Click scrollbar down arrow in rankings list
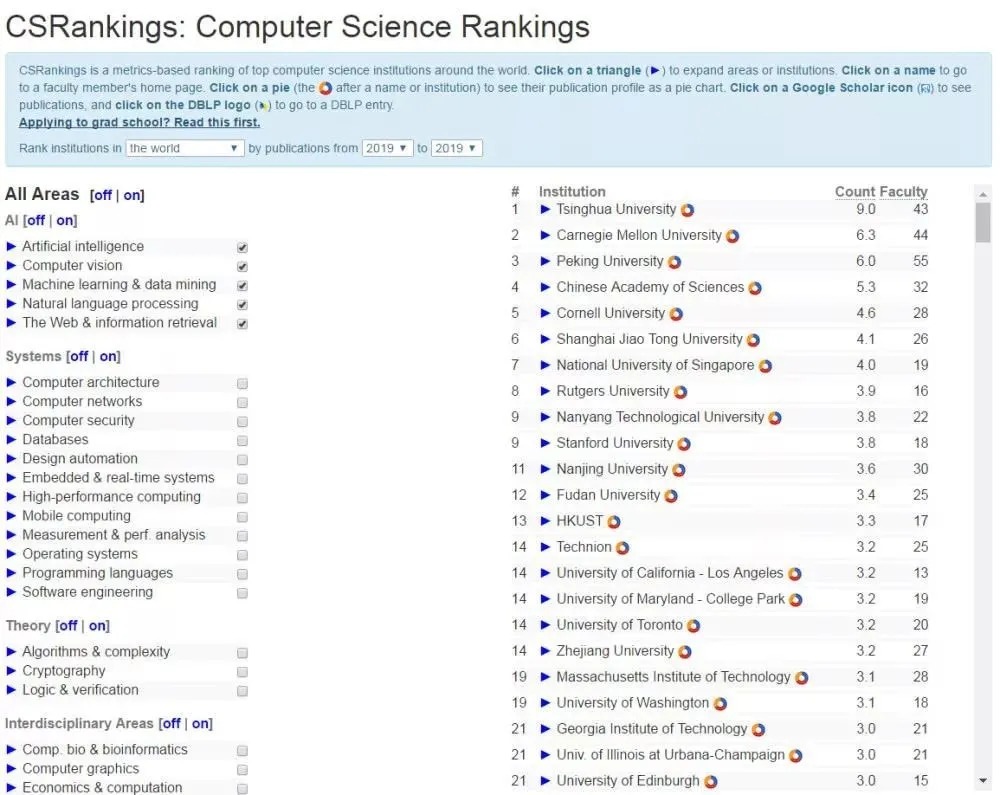This screenshot has width=1000, height=795. [x=983, y=781]
